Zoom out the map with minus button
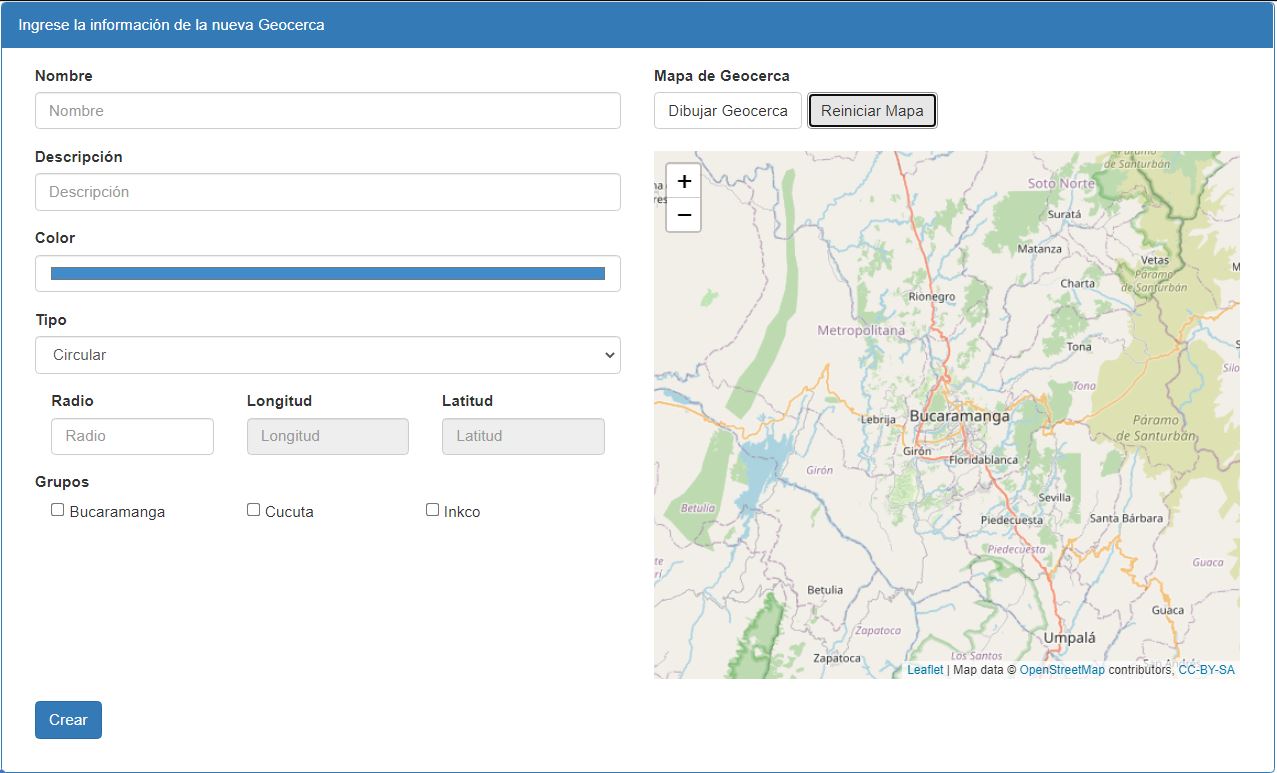1277x773 pixels. 684,215
